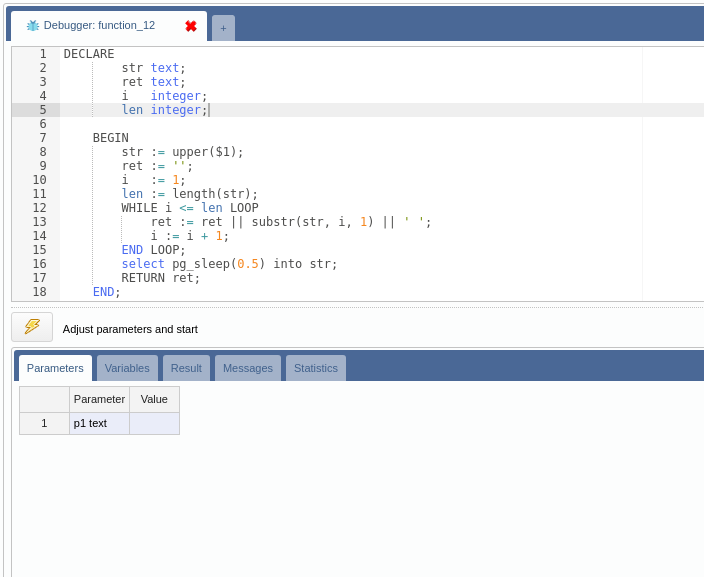Click line number 16 in editor gutter
Screen dimensions: 704x577
click(x=39, y=264)
